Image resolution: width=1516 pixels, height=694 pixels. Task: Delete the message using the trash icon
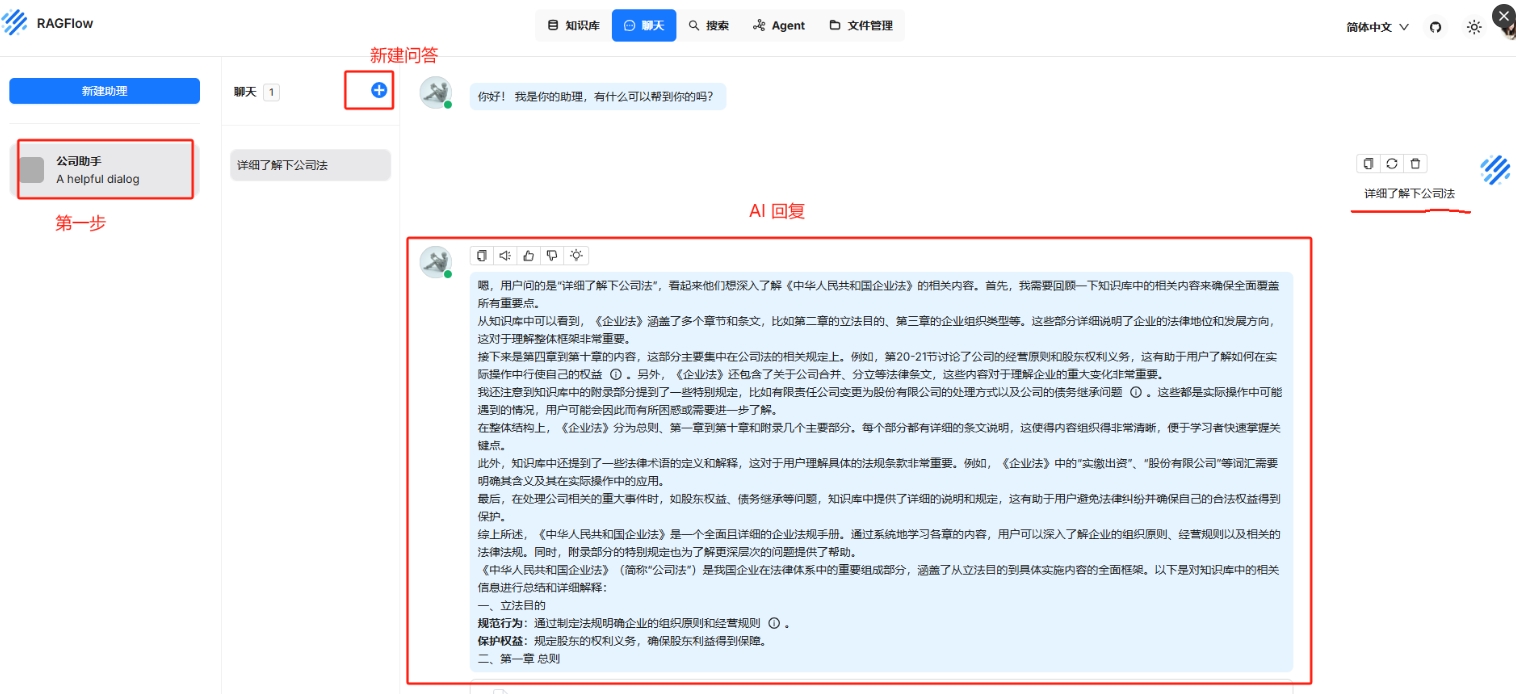(x=1415, y=163)
